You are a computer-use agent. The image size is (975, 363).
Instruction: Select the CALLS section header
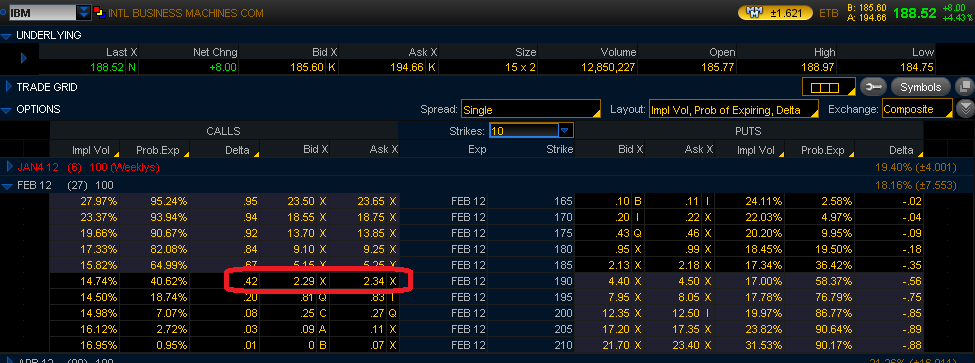[x=223, y=131]
